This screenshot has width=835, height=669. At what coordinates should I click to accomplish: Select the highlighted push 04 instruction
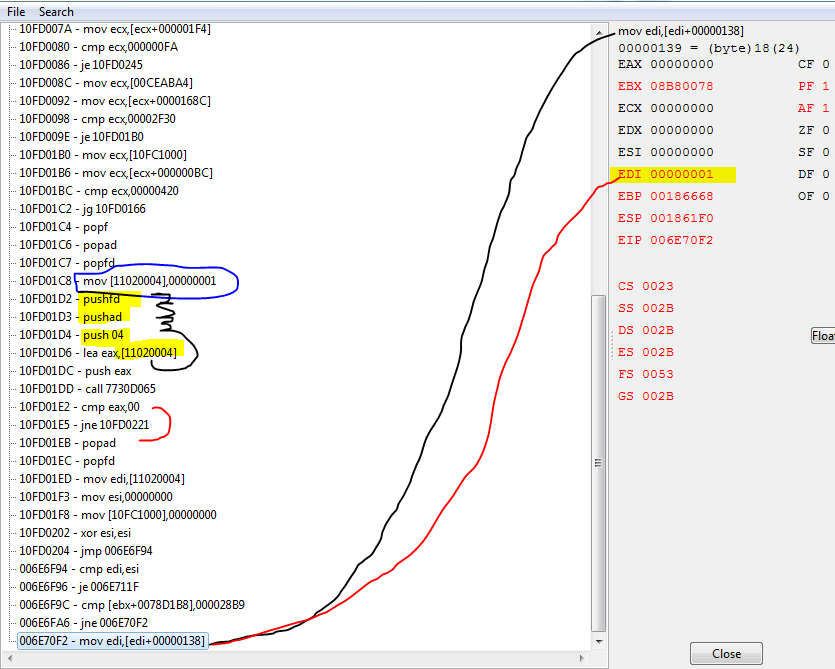click(x=102, y=335)
